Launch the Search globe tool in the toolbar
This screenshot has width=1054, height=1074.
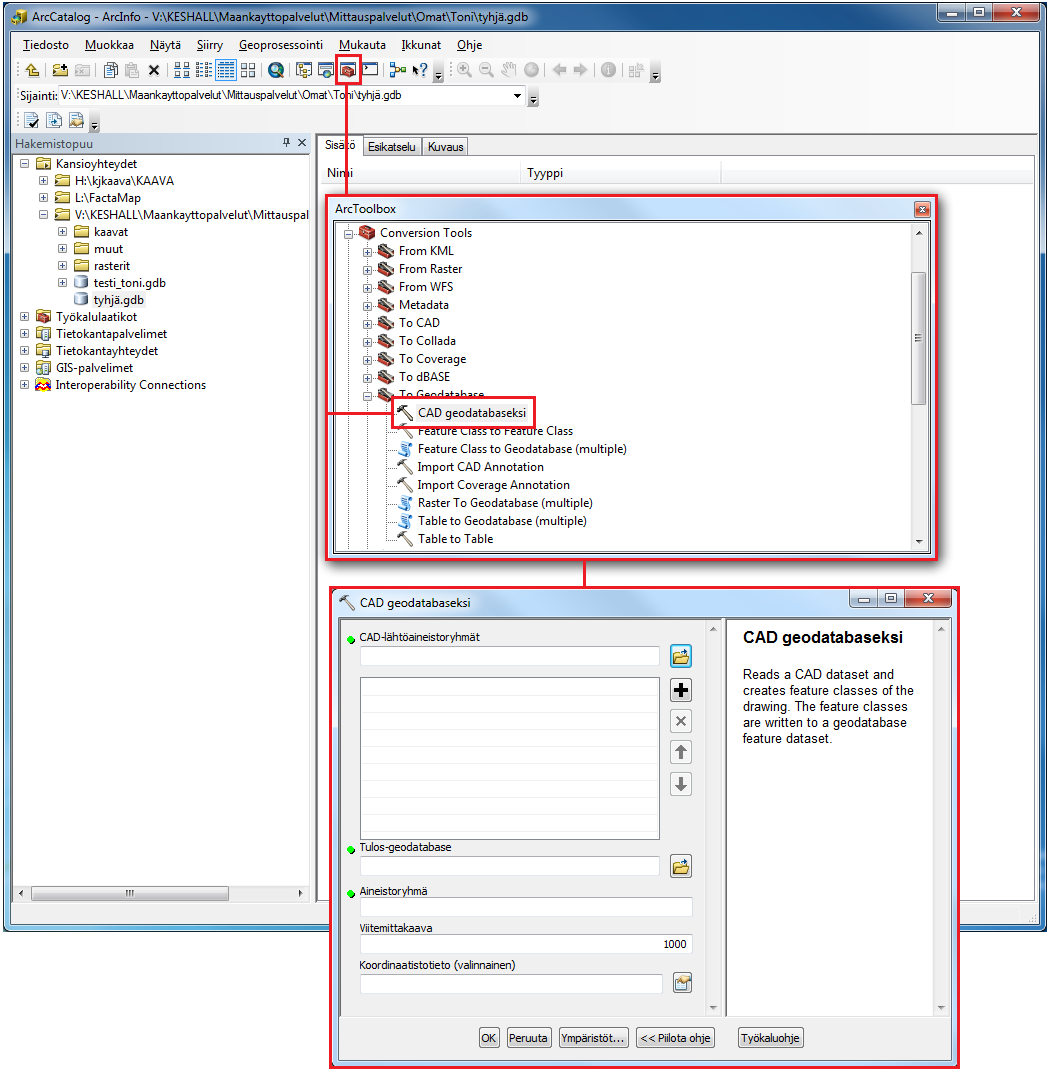(276, 70)
